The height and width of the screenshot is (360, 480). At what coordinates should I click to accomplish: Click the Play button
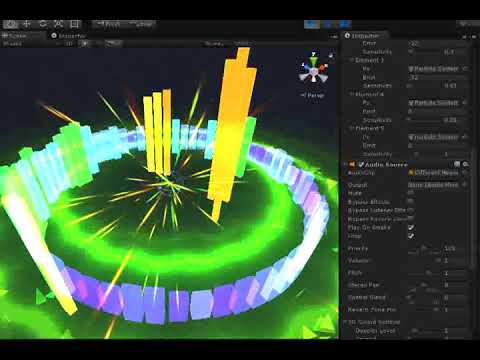point(312,24)
